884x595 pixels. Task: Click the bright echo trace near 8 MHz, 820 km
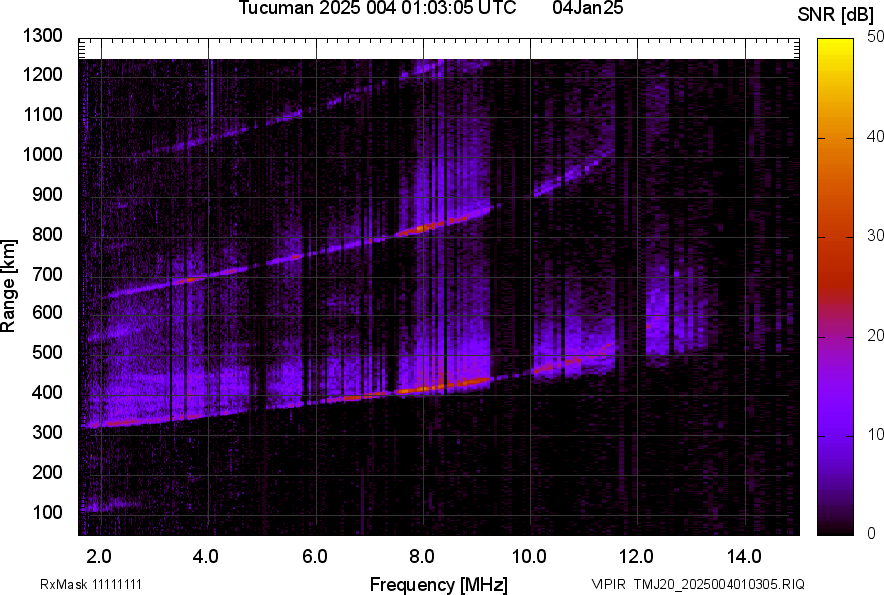pos(422,228)
